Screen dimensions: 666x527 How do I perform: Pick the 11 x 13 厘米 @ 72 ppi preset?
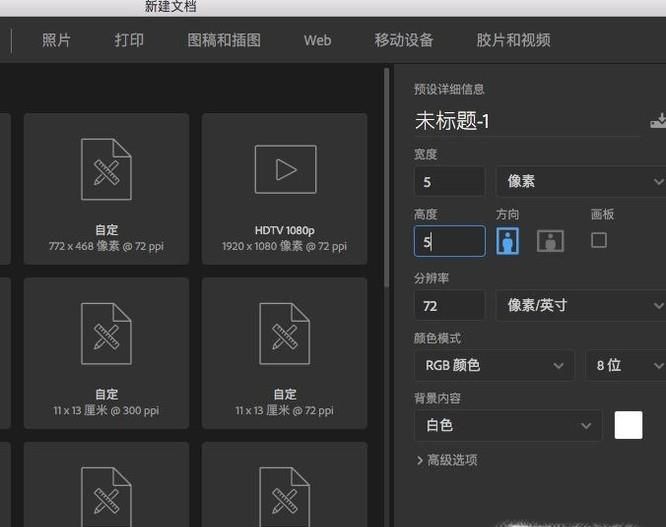tap(285, 352)
